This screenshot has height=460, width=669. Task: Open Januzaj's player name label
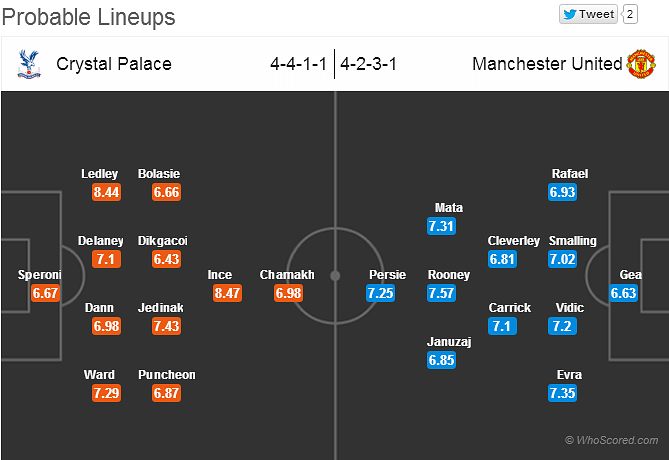(449, 342)
